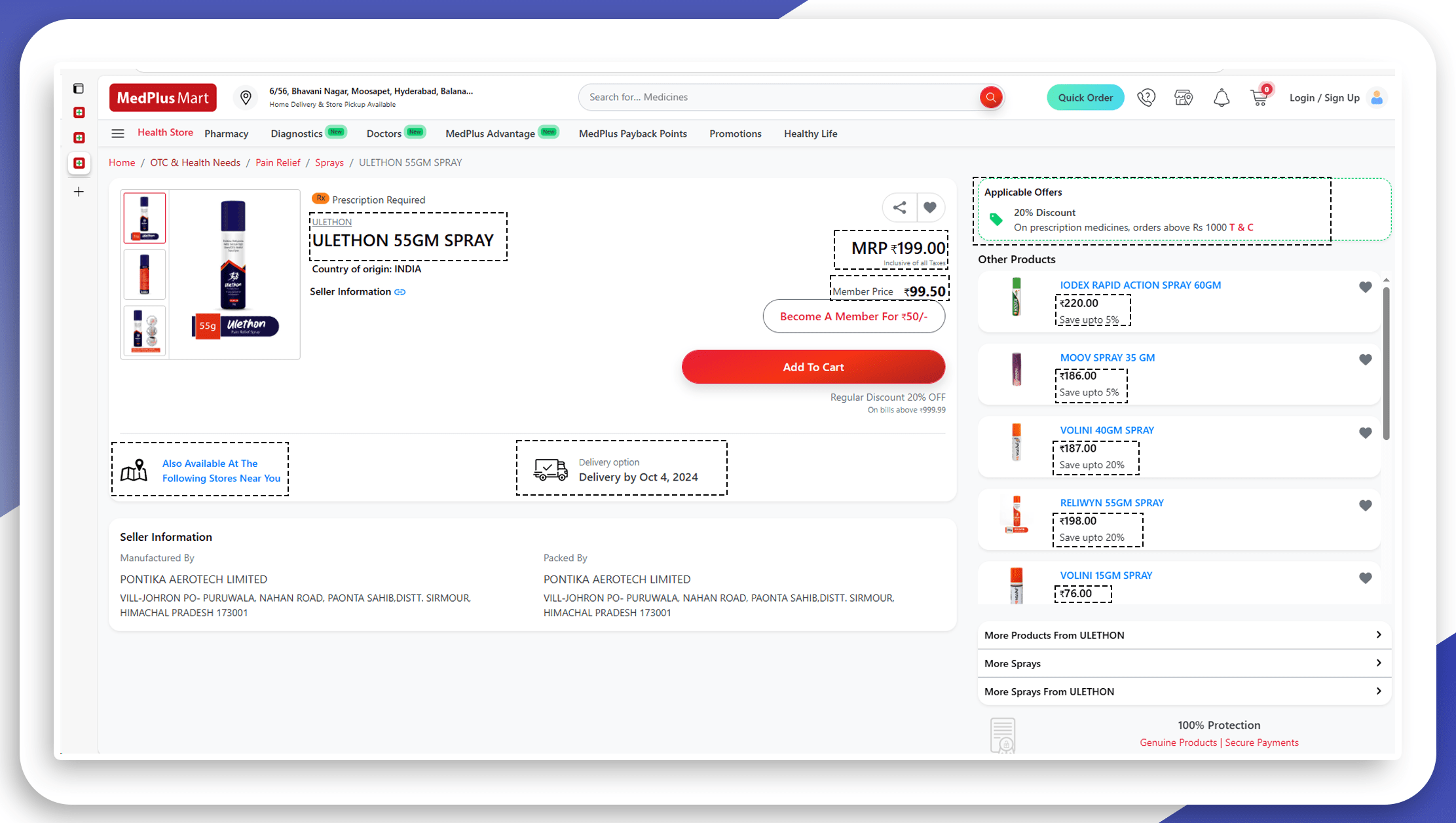Open the store locator icon
1456x823 pixels.
[1184, 98]
